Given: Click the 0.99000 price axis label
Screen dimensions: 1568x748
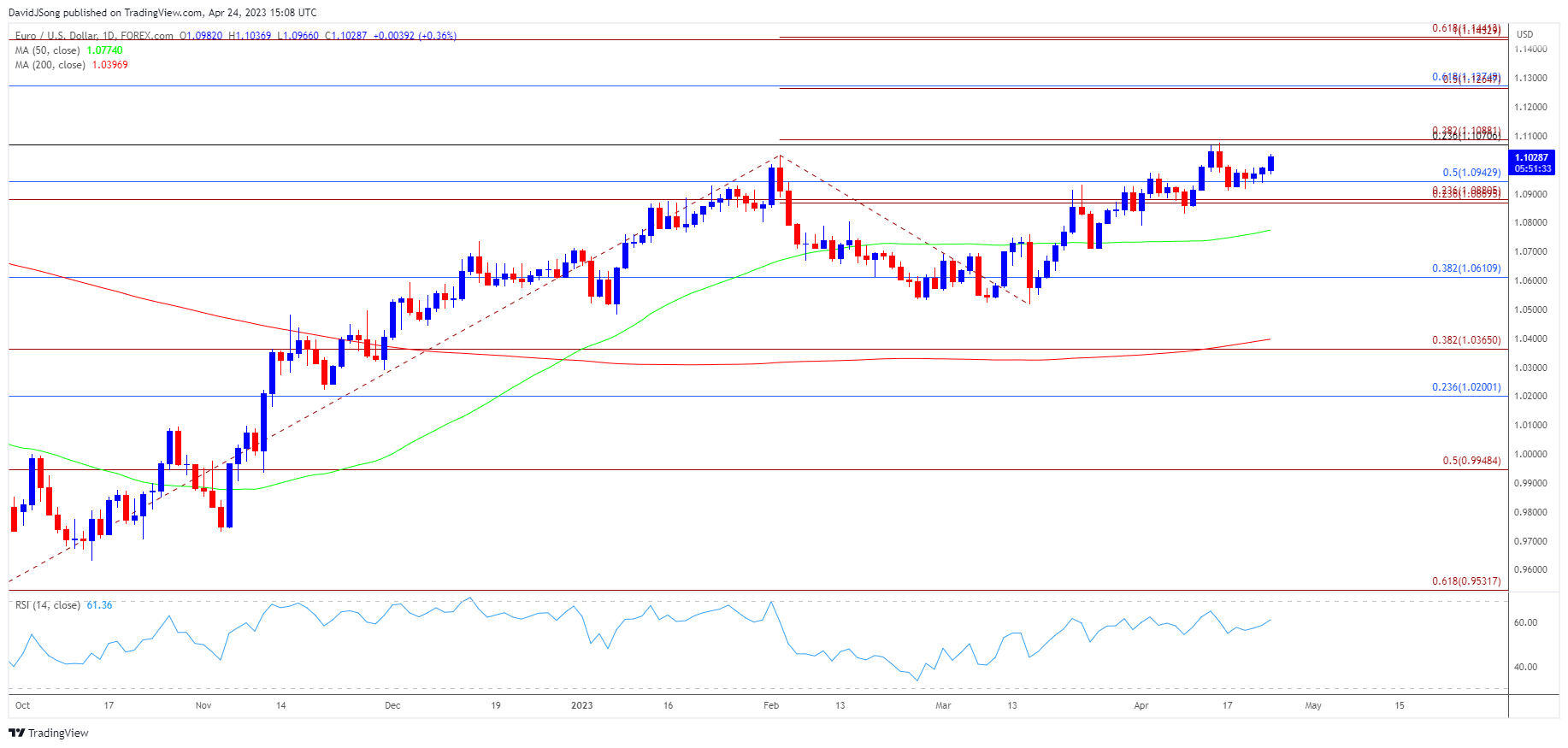Looking at the screenshot, I should [1530, 483].
